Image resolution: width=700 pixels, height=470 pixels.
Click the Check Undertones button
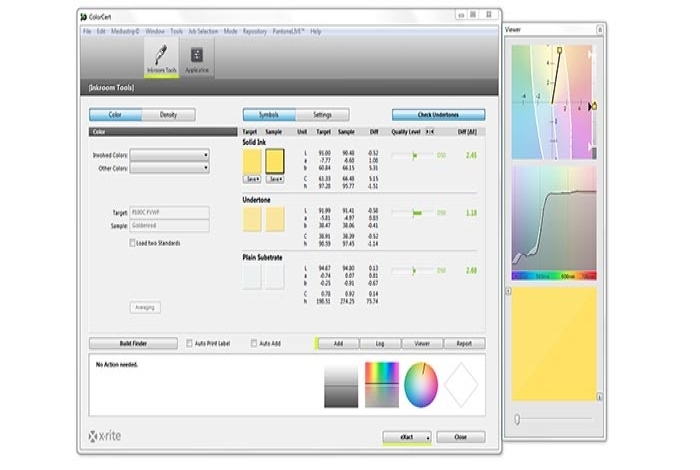(438, 115)
